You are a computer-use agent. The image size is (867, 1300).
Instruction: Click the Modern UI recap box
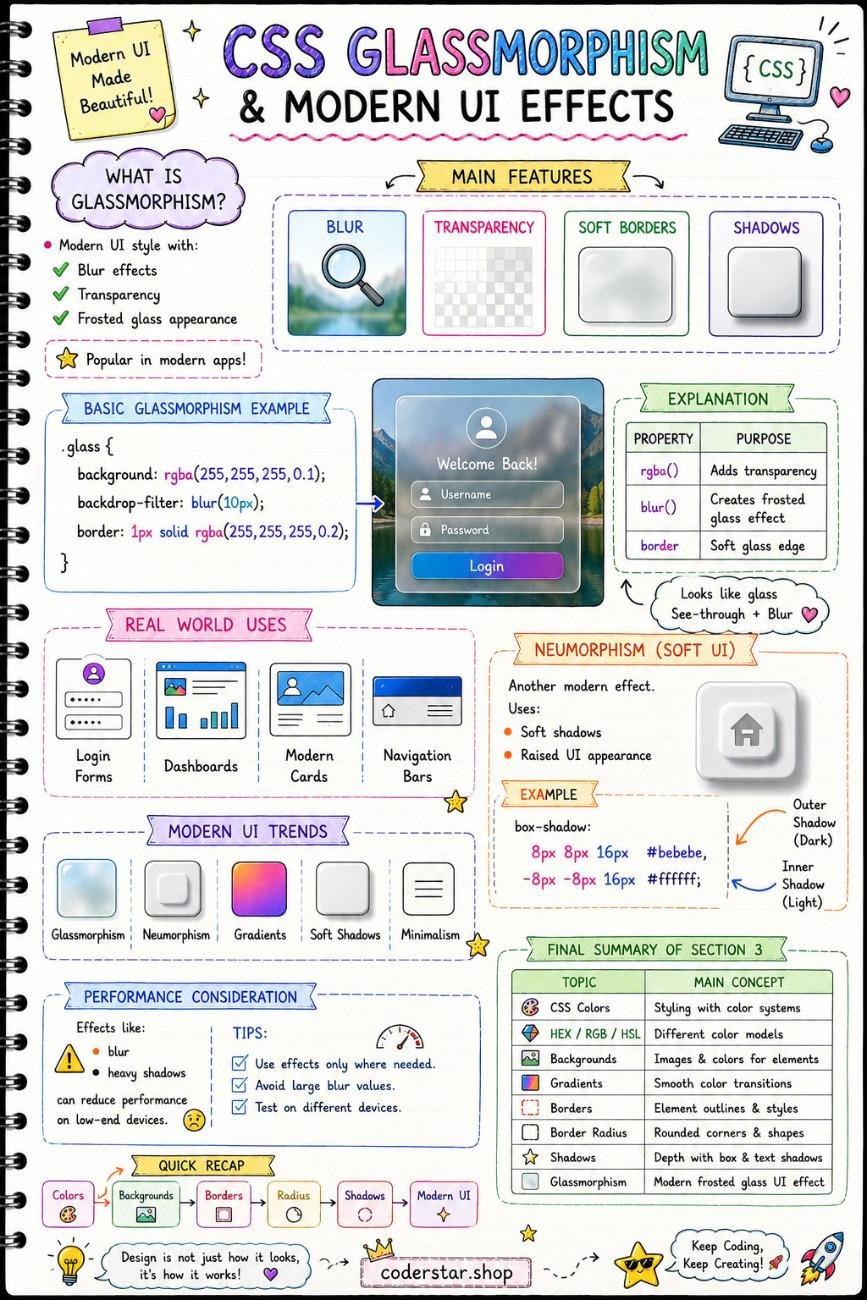point(444,1204)
